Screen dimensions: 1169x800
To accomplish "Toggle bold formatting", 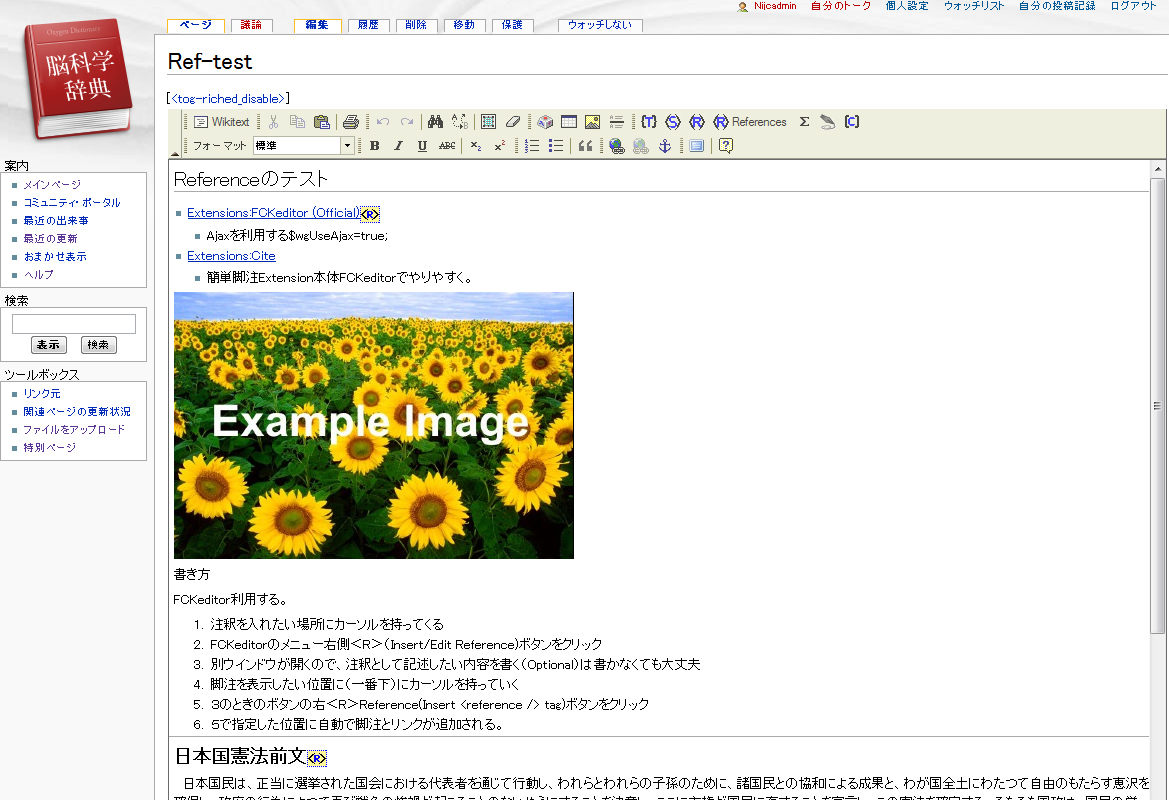I will click(374, 146).
